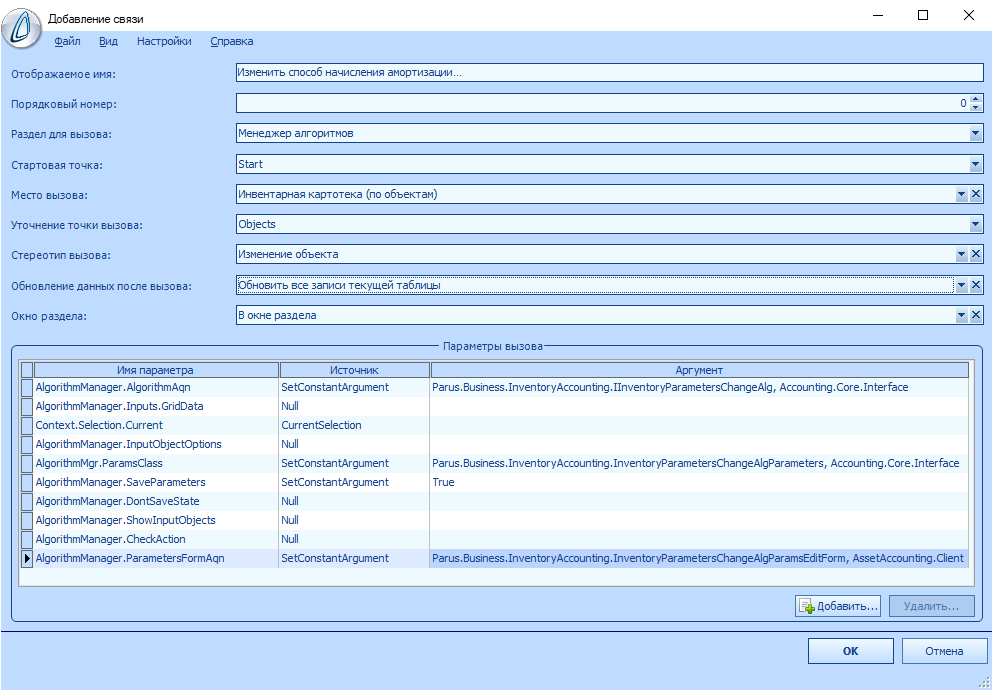Select the AlgorithmManager.CheckAction parameter cell
This screenshot has width=993, height=691.
tap(156, 539)
